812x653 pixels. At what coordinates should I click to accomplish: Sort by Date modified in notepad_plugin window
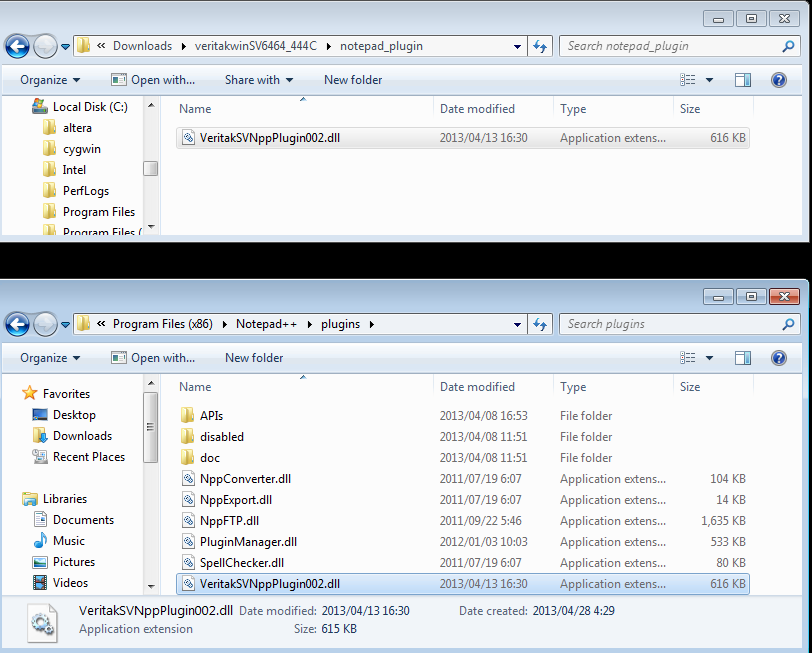coord(477,109)
